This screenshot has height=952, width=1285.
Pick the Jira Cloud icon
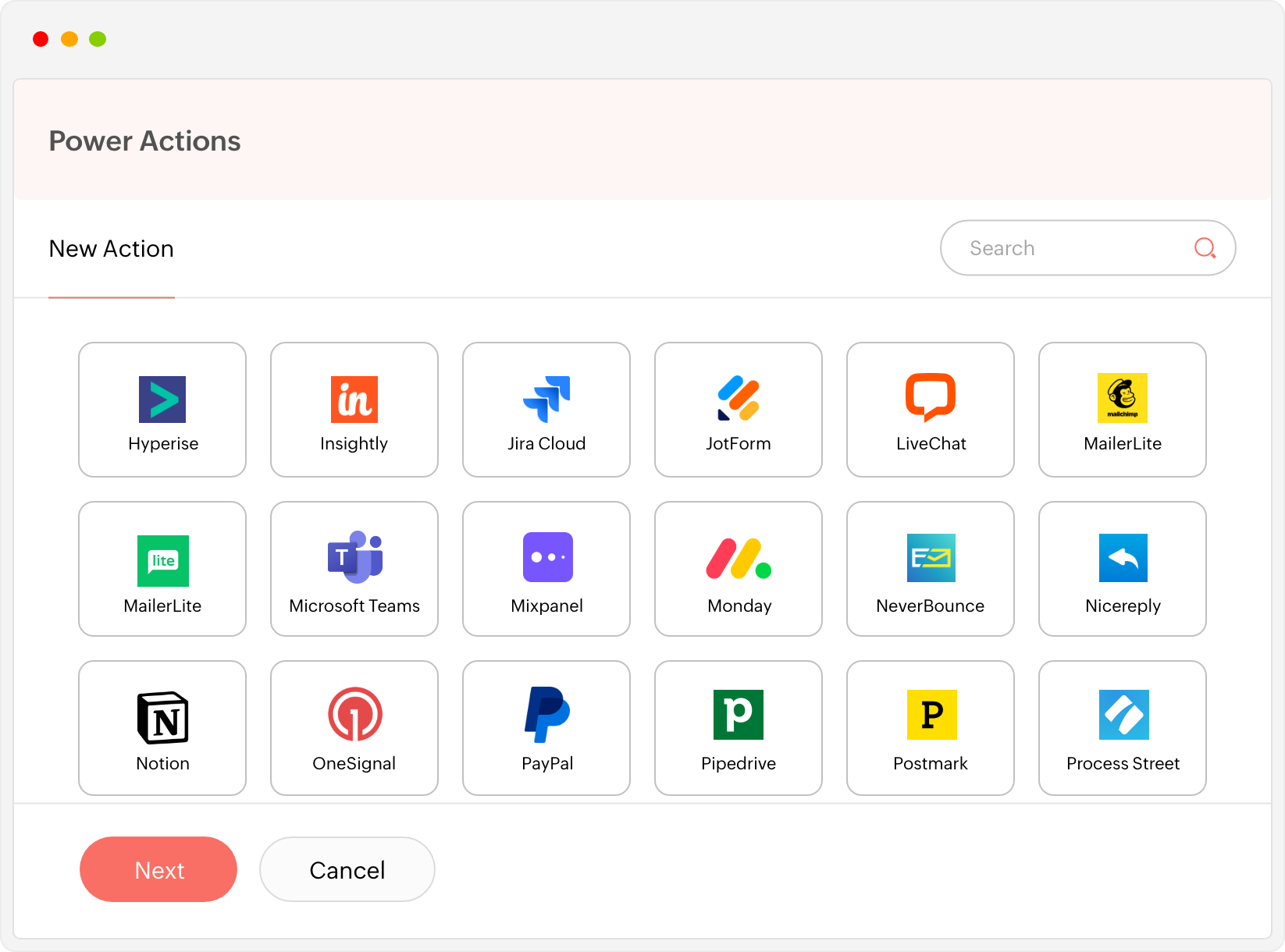[546, 400]
